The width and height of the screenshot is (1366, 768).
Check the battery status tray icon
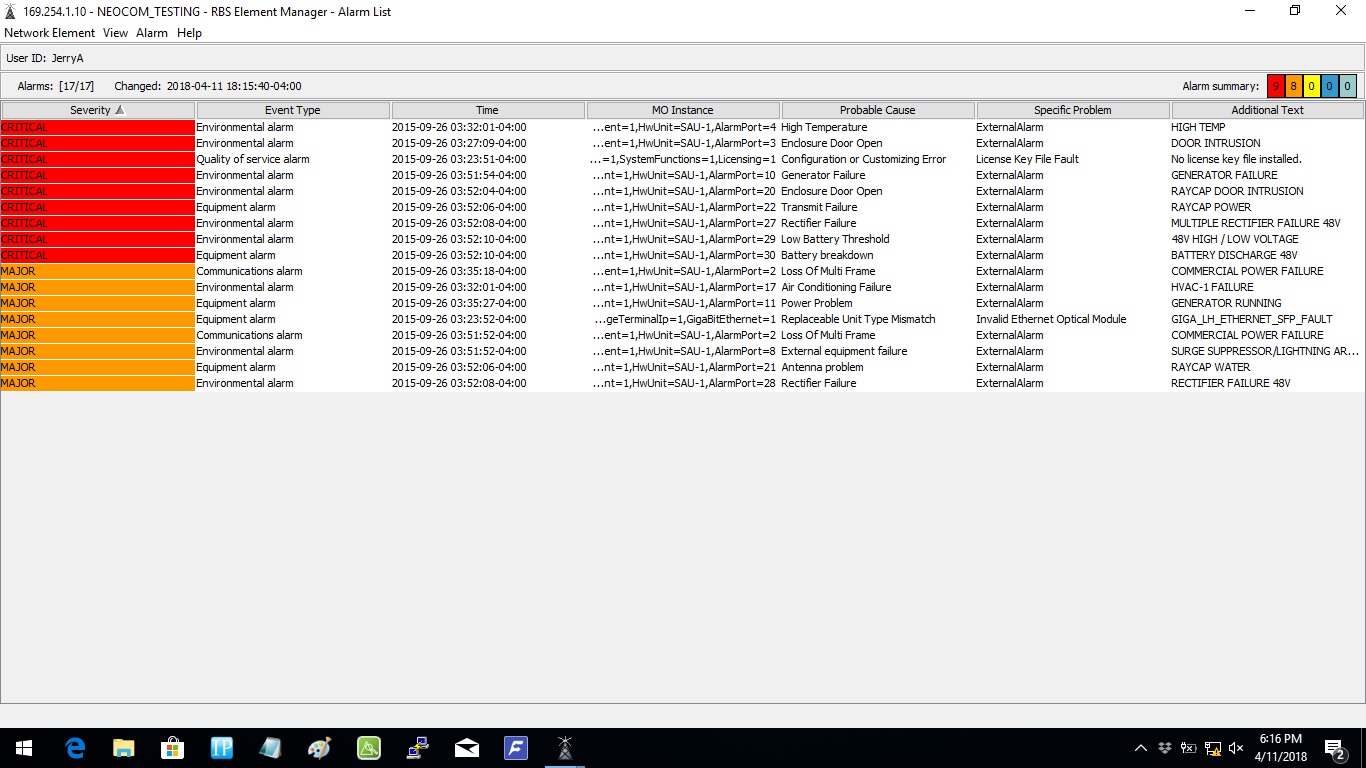[1189, 748]
